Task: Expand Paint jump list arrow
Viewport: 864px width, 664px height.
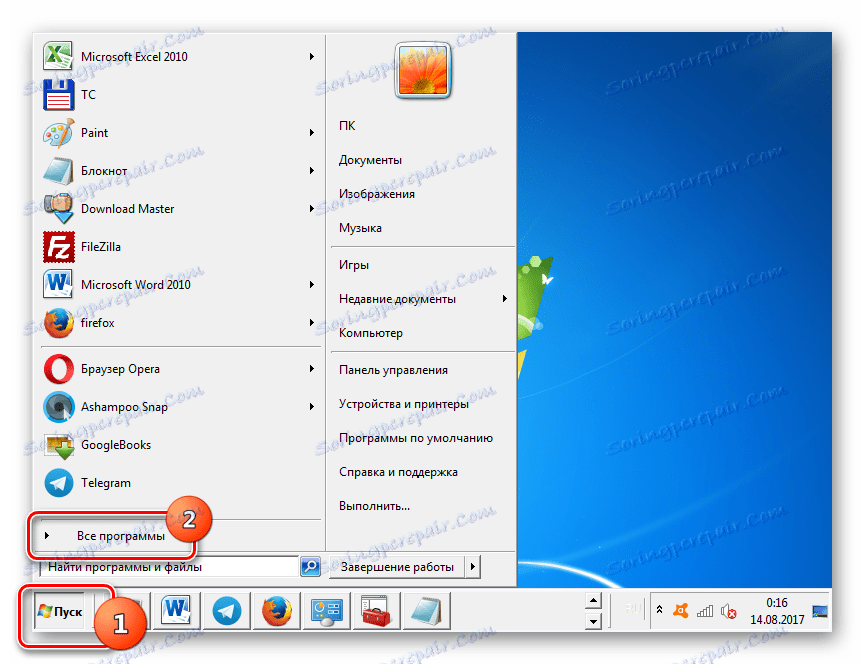Action: 312,132
